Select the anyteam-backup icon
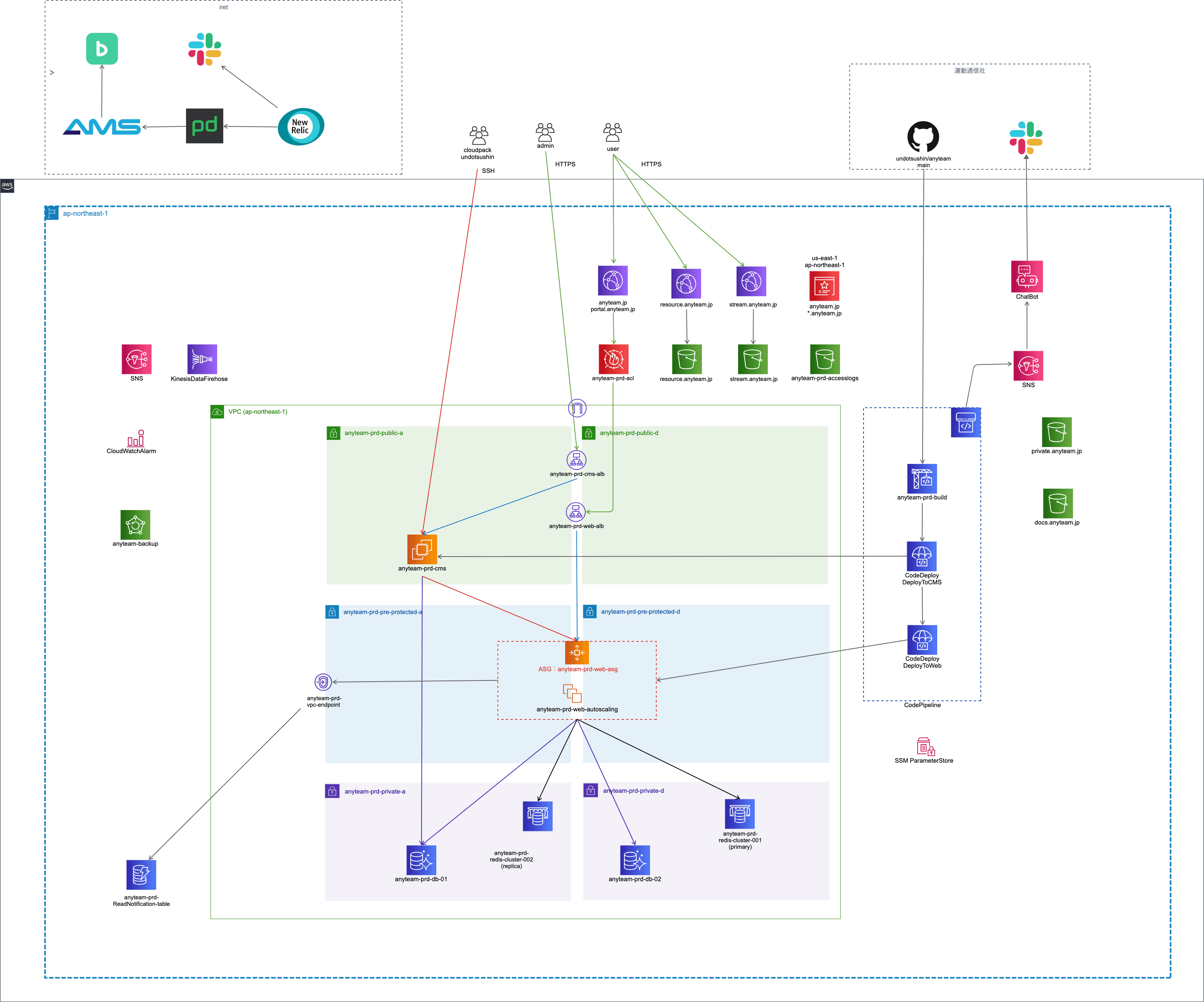 [x=135, y=525]
